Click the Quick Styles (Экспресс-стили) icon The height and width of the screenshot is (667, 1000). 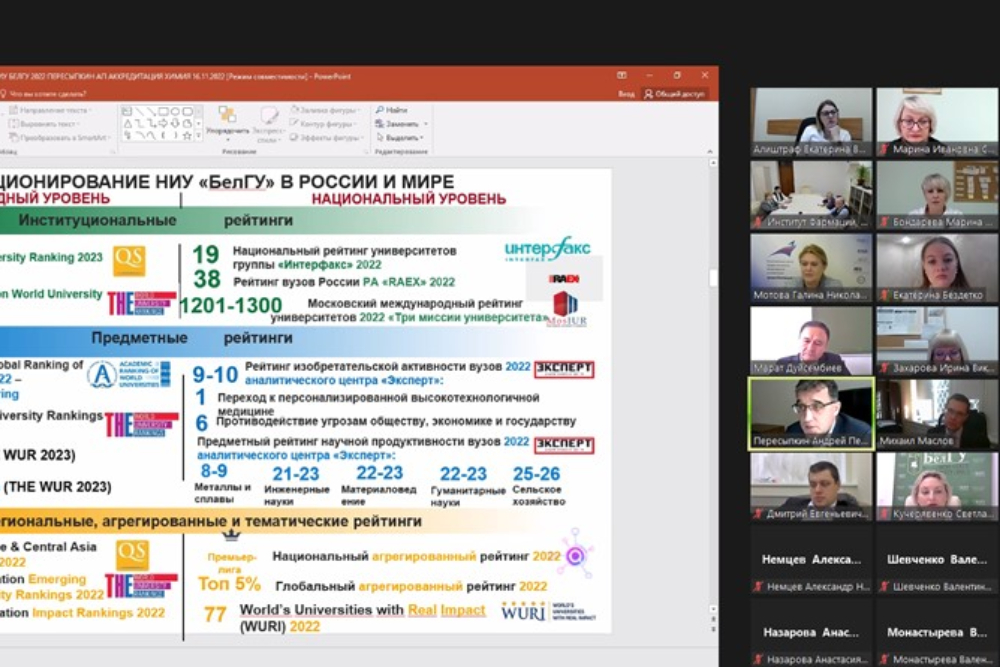[x=269, y=119]
